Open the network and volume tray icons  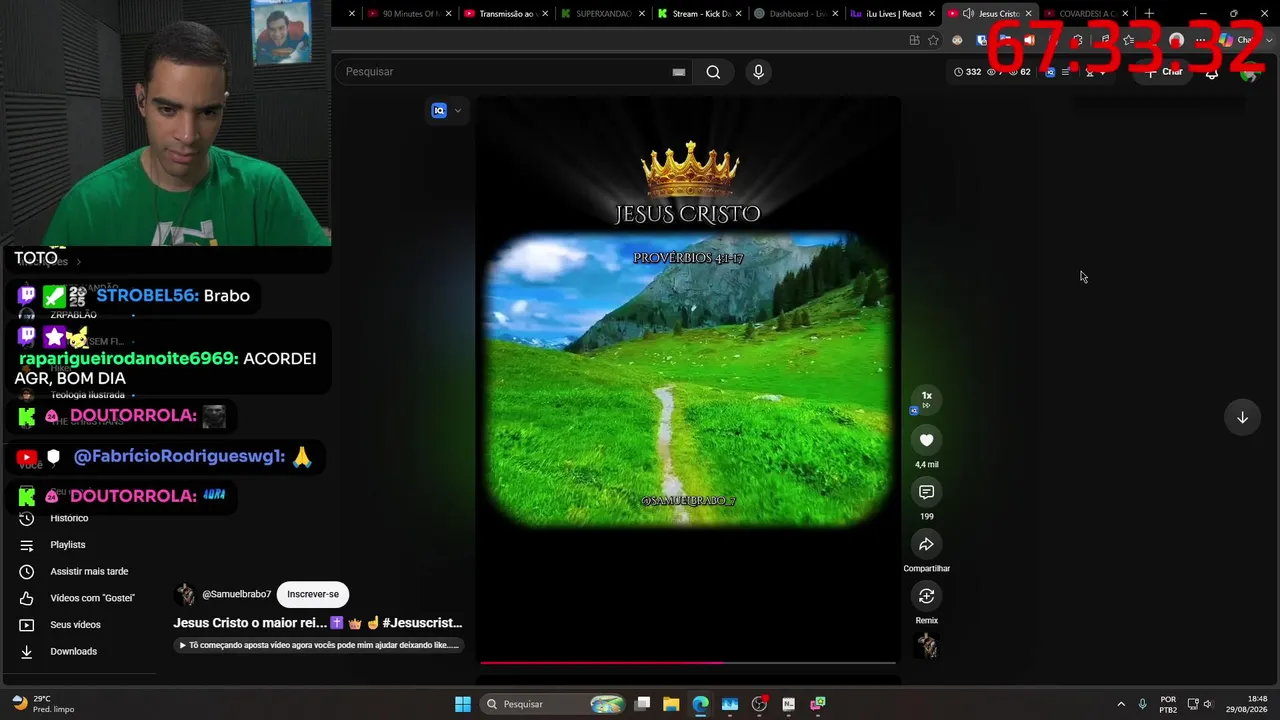tap(1200, 704)
